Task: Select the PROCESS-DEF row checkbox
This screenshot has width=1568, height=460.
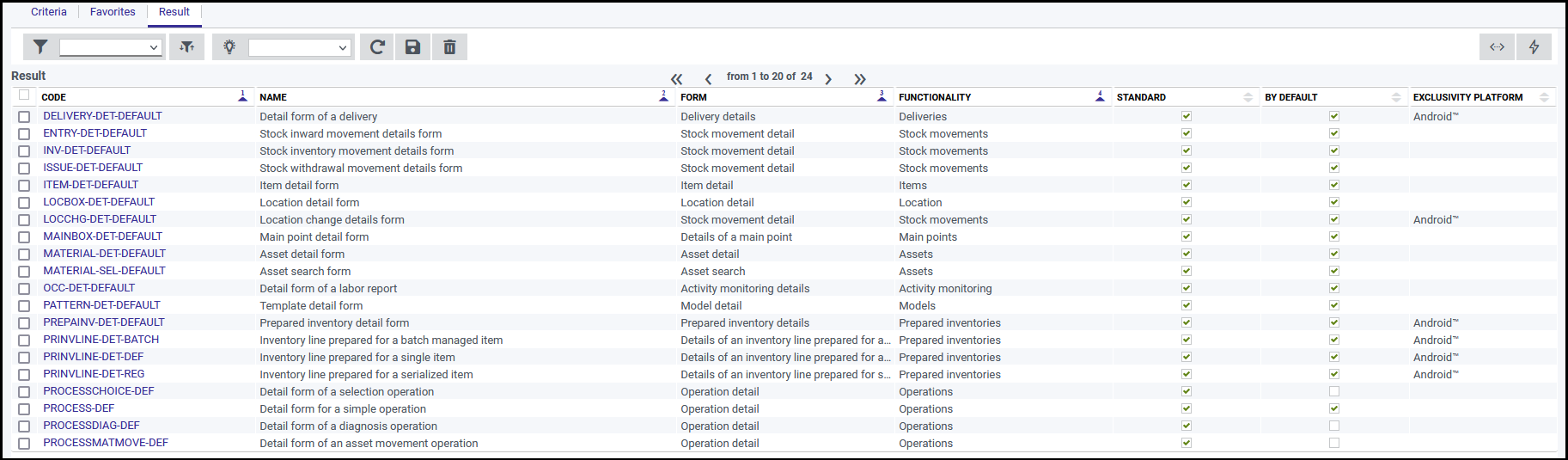Action: coord(24,409)
